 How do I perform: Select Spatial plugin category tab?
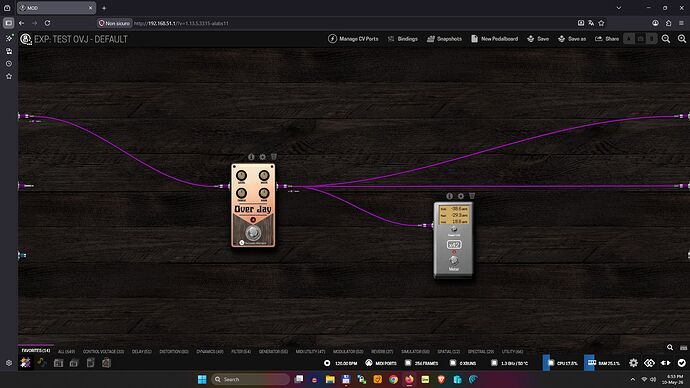pos(448,351)
